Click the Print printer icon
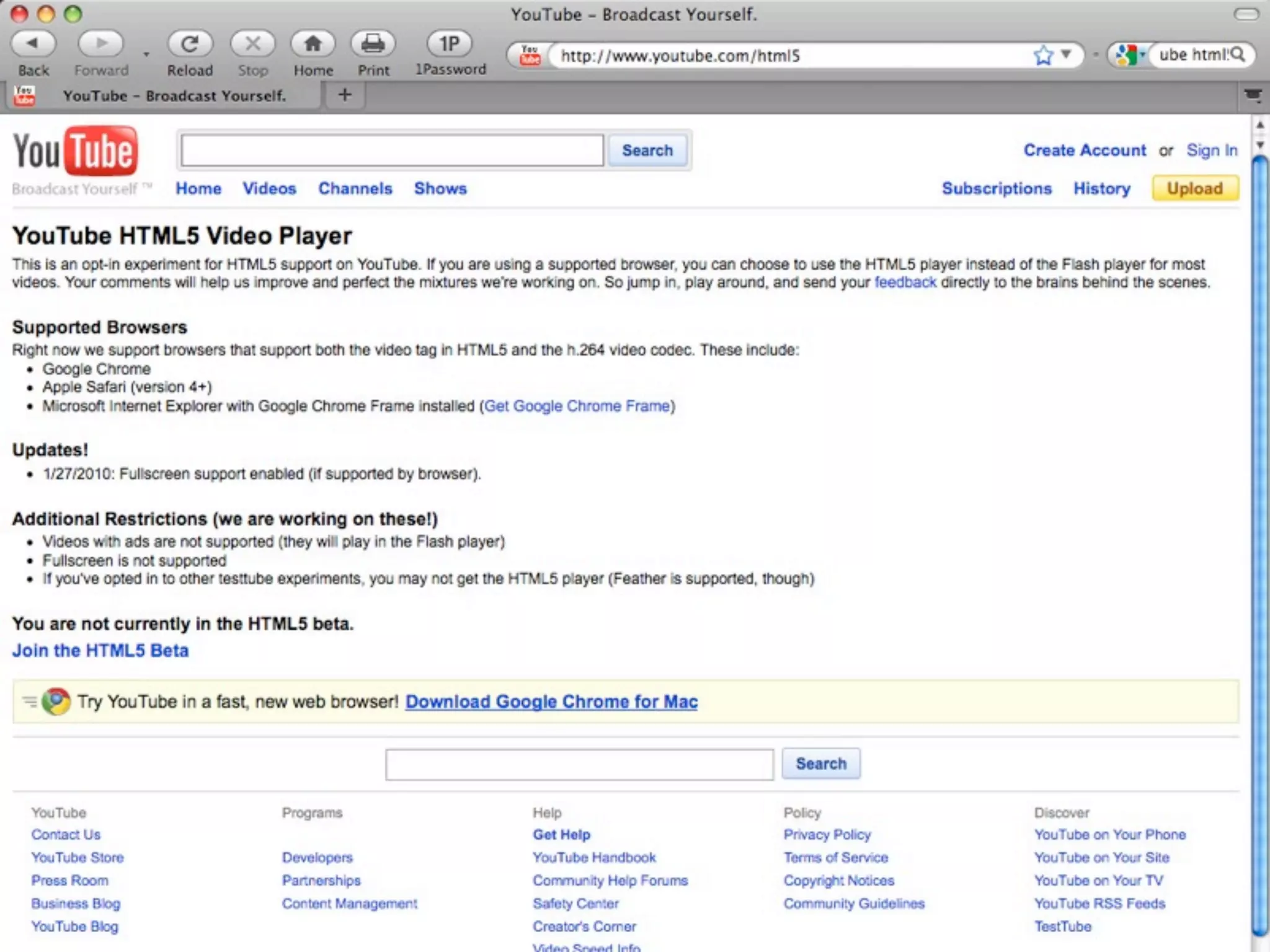1270x952 pixels. point(373,43)
